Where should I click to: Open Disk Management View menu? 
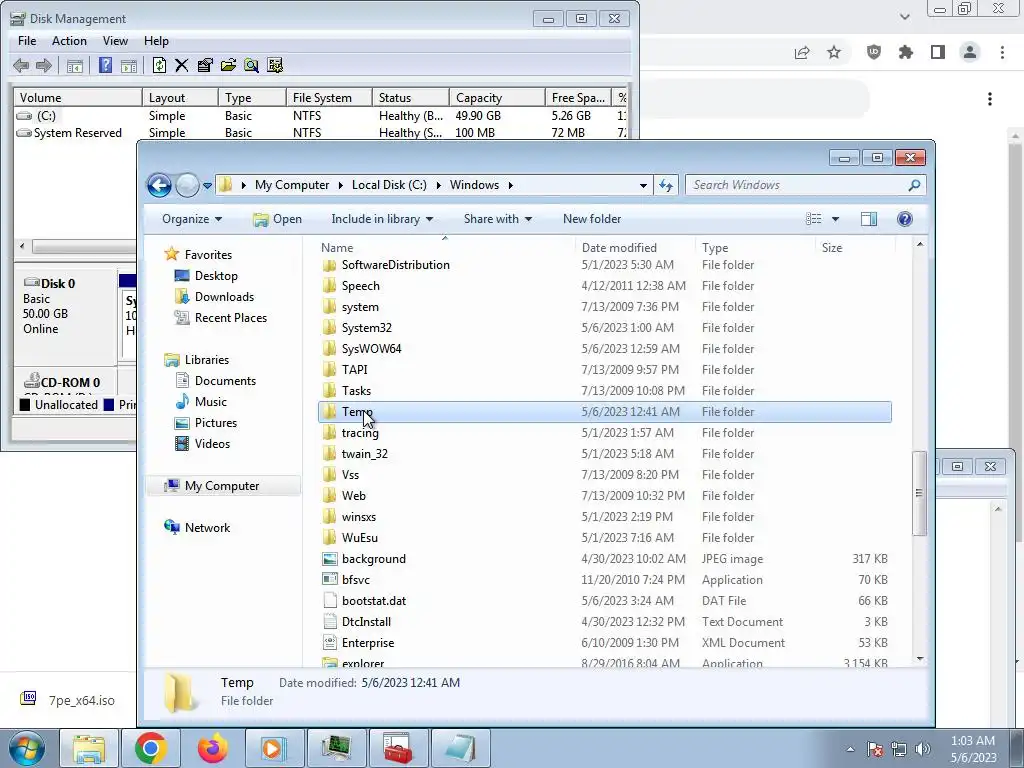(x=115, y=40)
